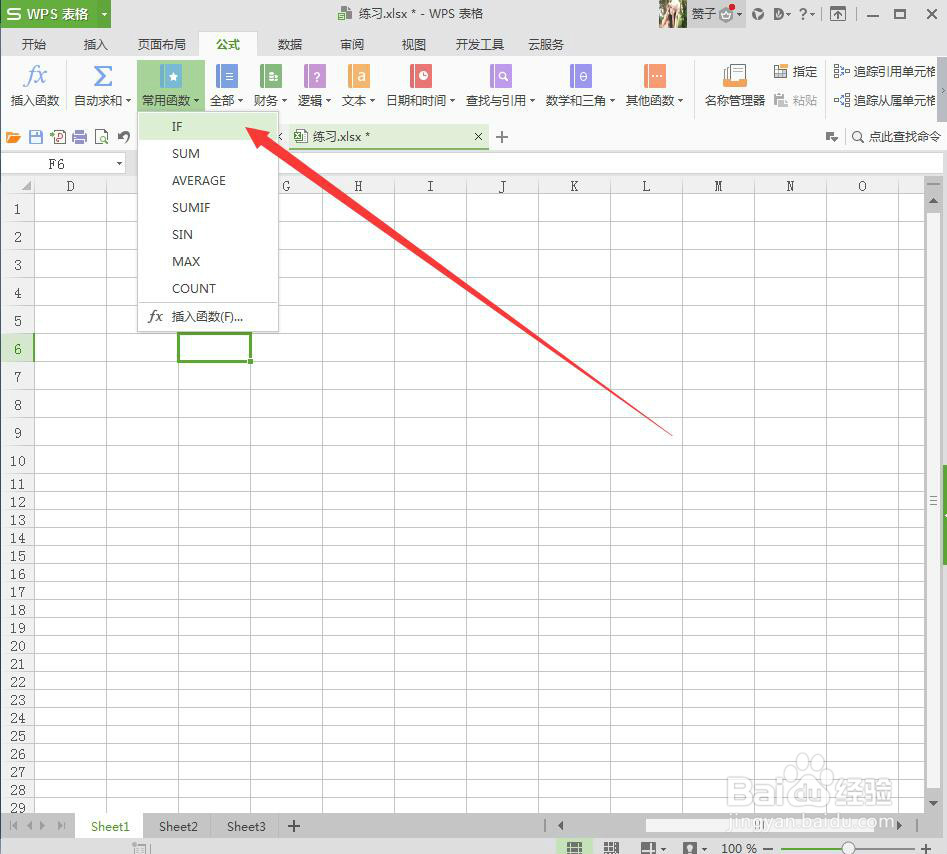This screenshot has height=854, width=947.
Task: Click 追踪引用单元格 icon
Action: pos(841,71)
